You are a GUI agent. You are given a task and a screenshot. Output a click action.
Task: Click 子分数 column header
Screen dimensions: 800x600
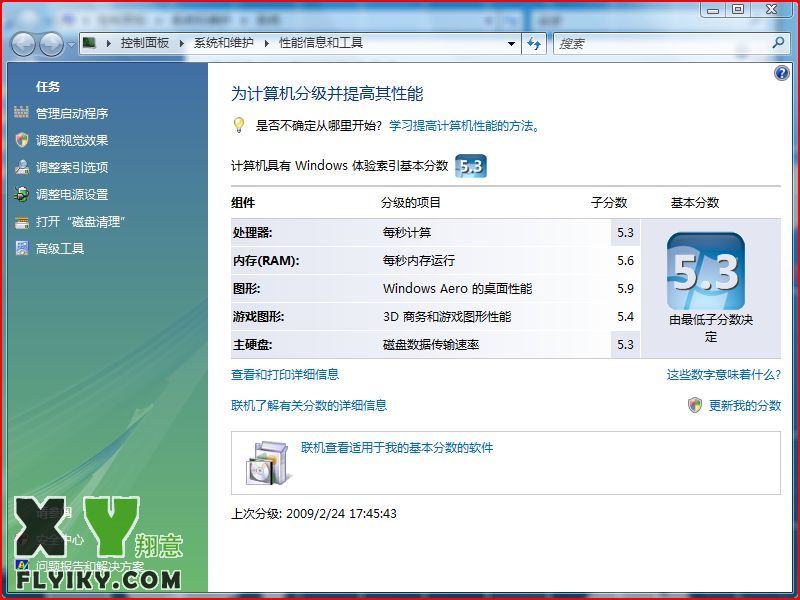[609, 203]
